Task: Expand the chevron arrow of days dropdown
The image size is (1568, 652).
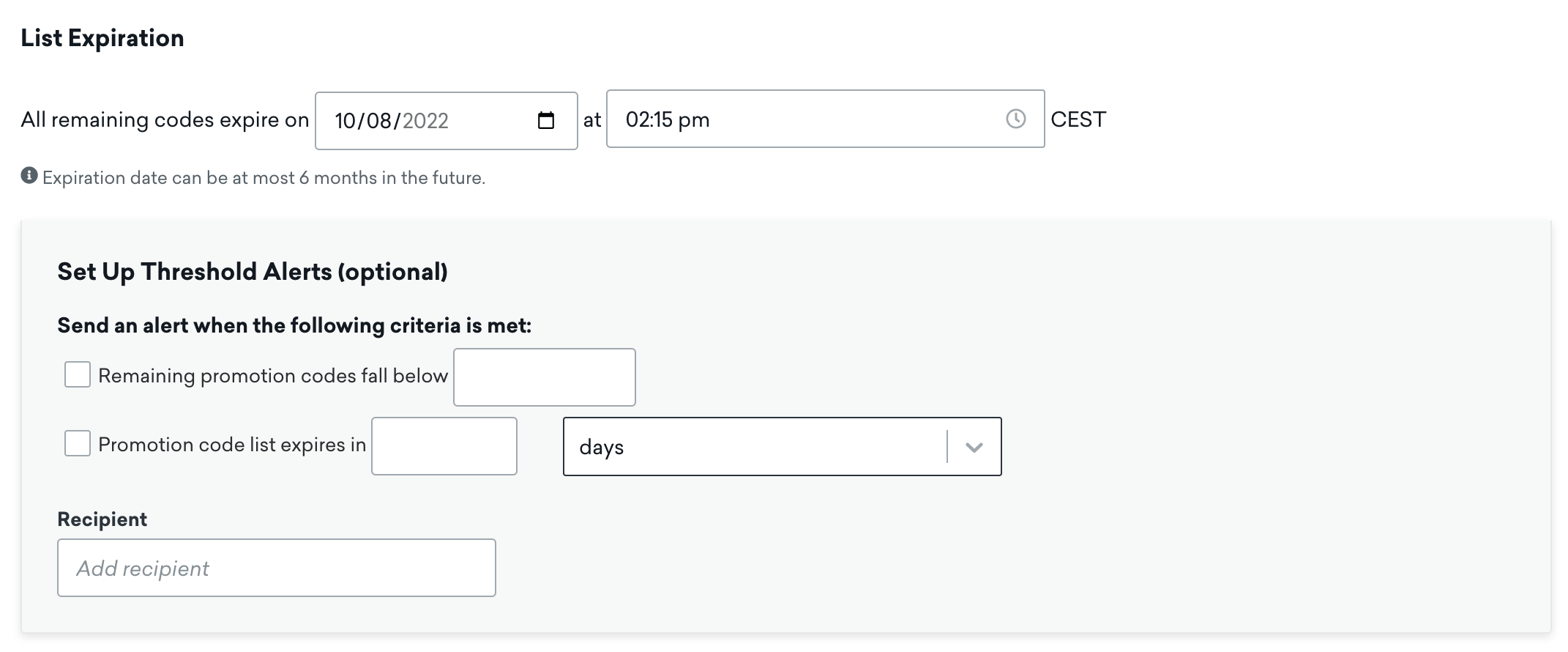Action: tap(974, 447)
